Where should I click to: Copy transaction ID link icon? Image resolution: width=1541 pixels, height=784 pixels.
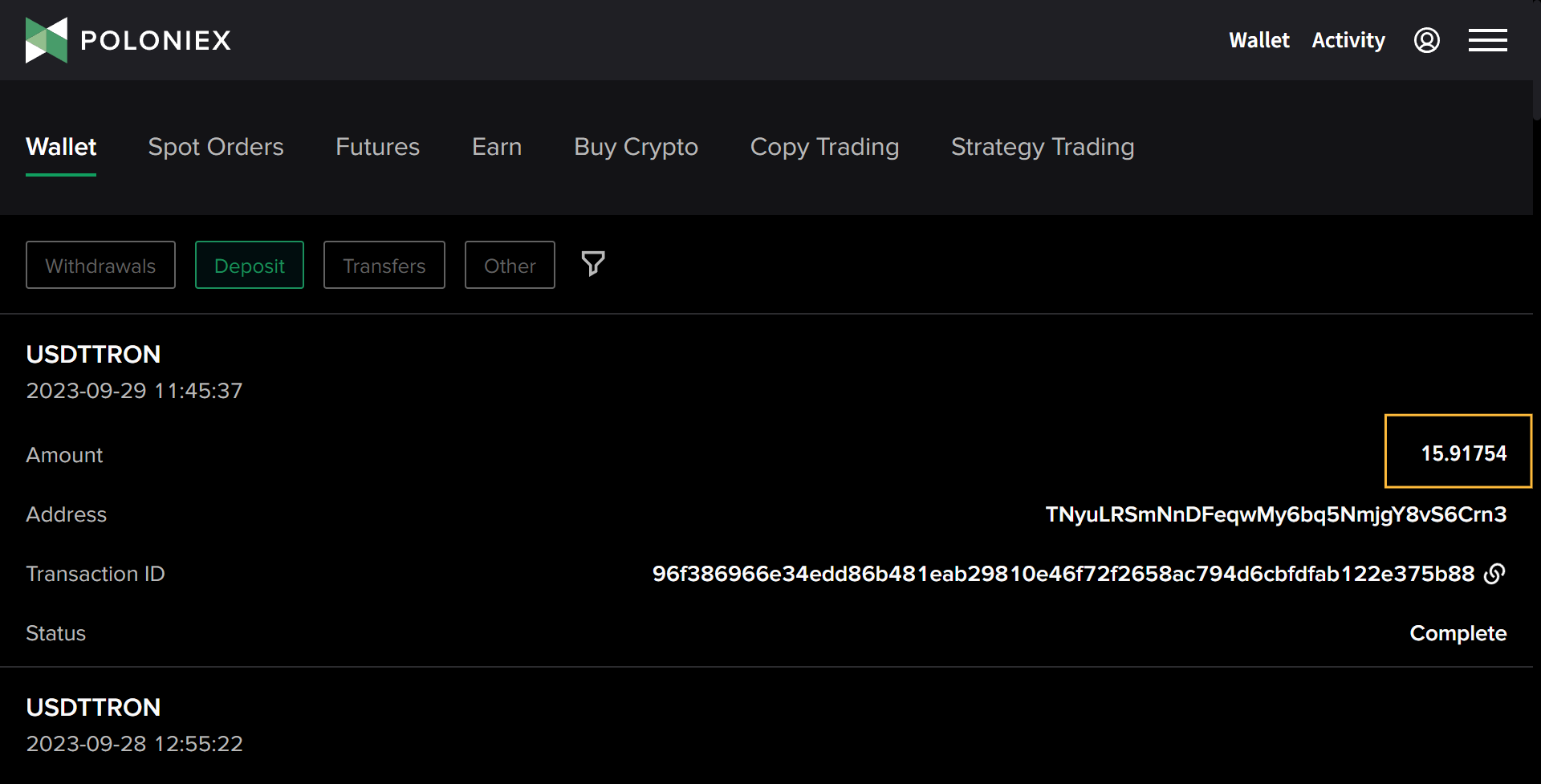pyautogui.click(x=1494, y=574)
